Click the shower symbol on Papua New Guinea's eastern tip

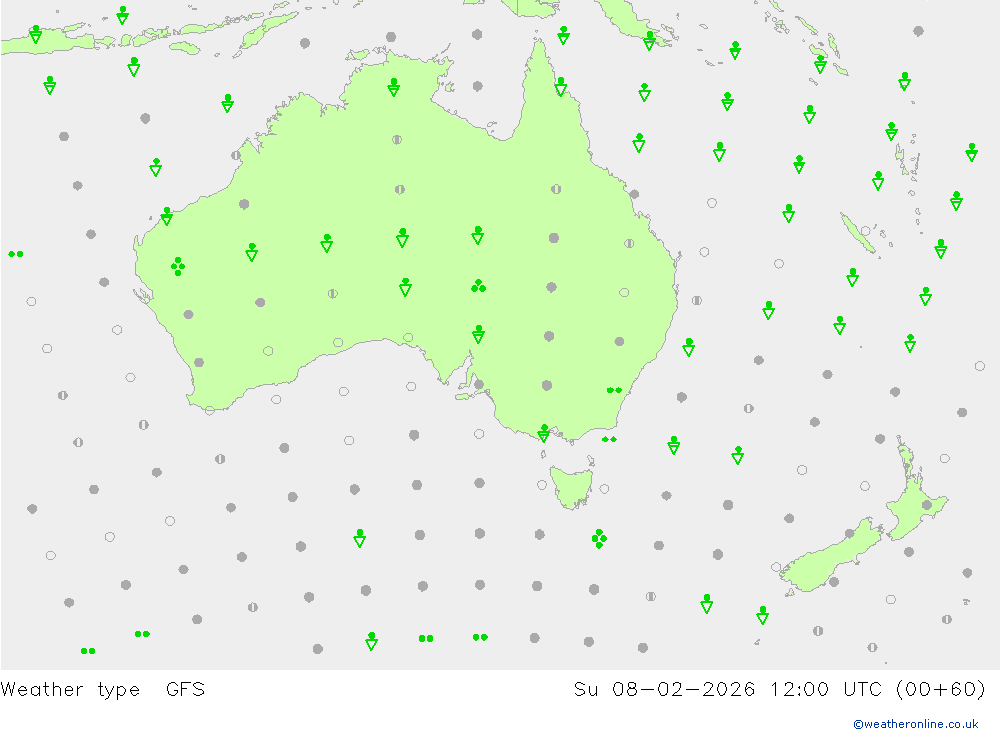[x=649, y=41]
